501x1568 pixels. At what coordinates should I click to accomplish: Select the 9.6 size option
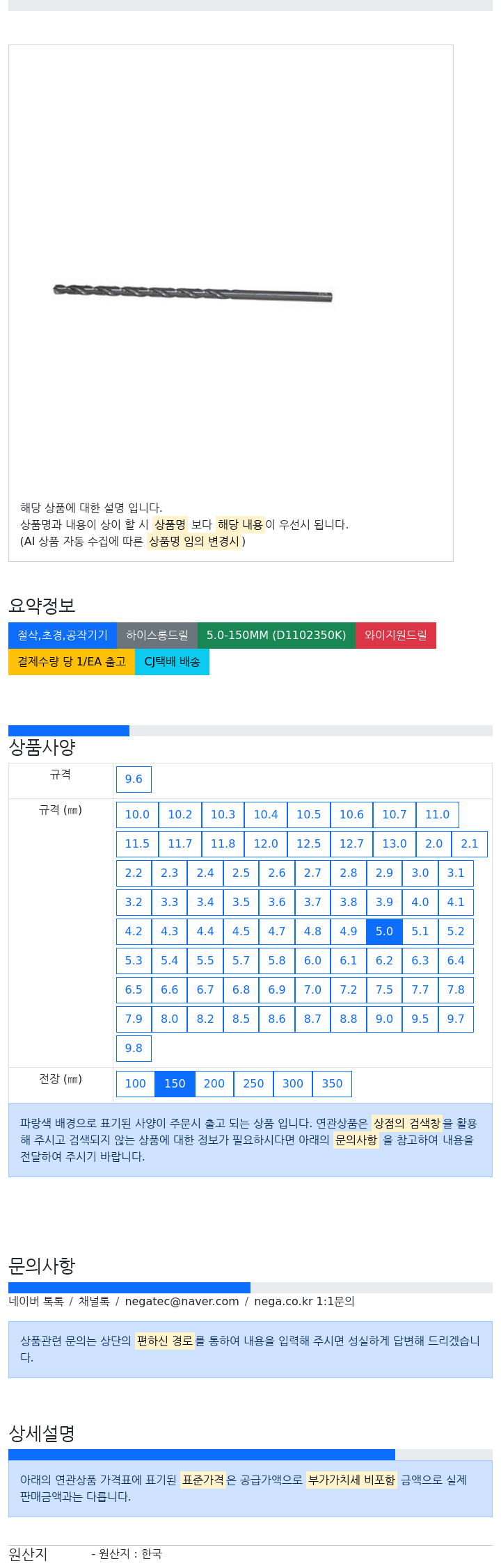point(134,779)
